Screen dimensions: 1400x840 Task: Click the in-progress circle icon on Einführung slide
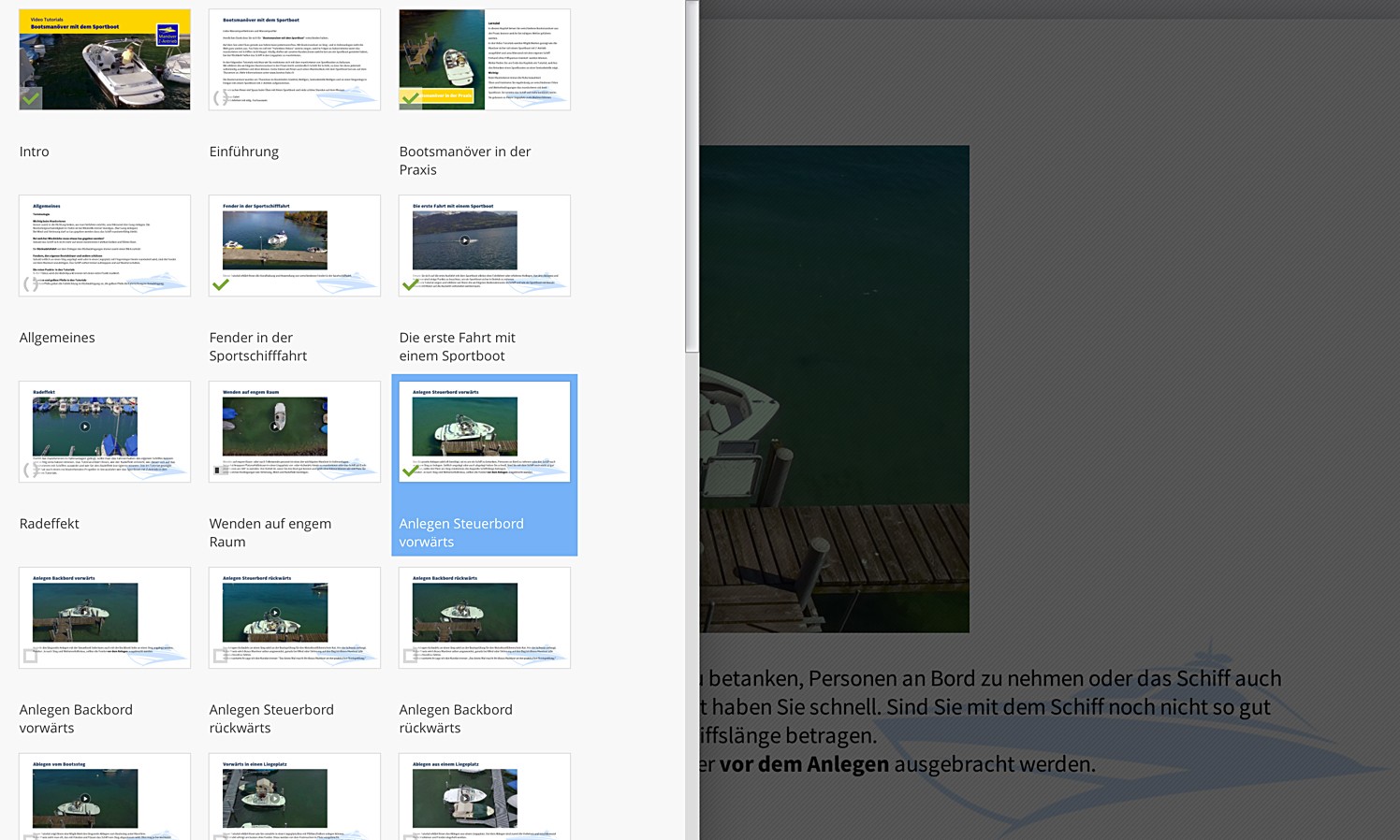pos(220,97)
